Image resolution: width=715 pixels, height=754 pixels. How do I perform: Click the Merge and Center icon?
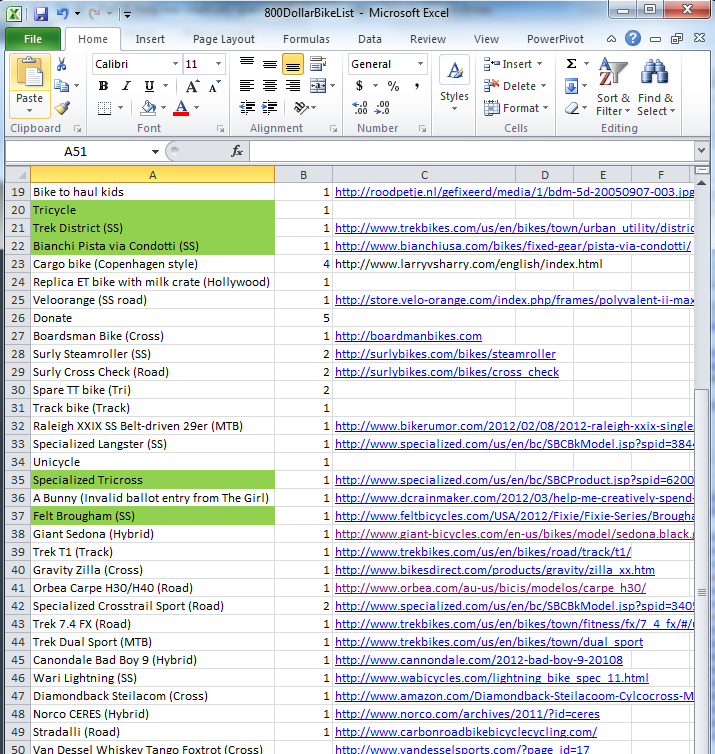coord(318,86)
